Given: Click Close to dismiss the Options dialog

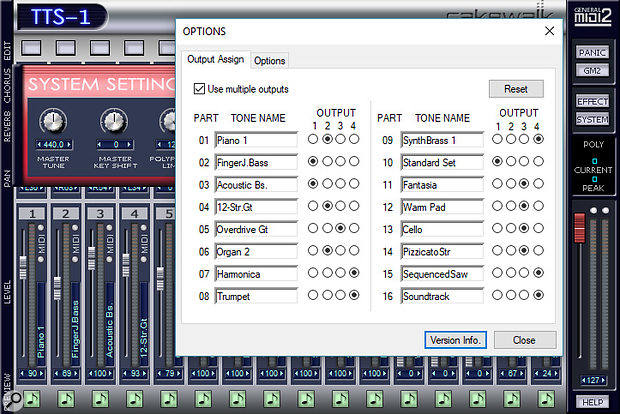Looking at the screenshot, I should tap(524, 340).
